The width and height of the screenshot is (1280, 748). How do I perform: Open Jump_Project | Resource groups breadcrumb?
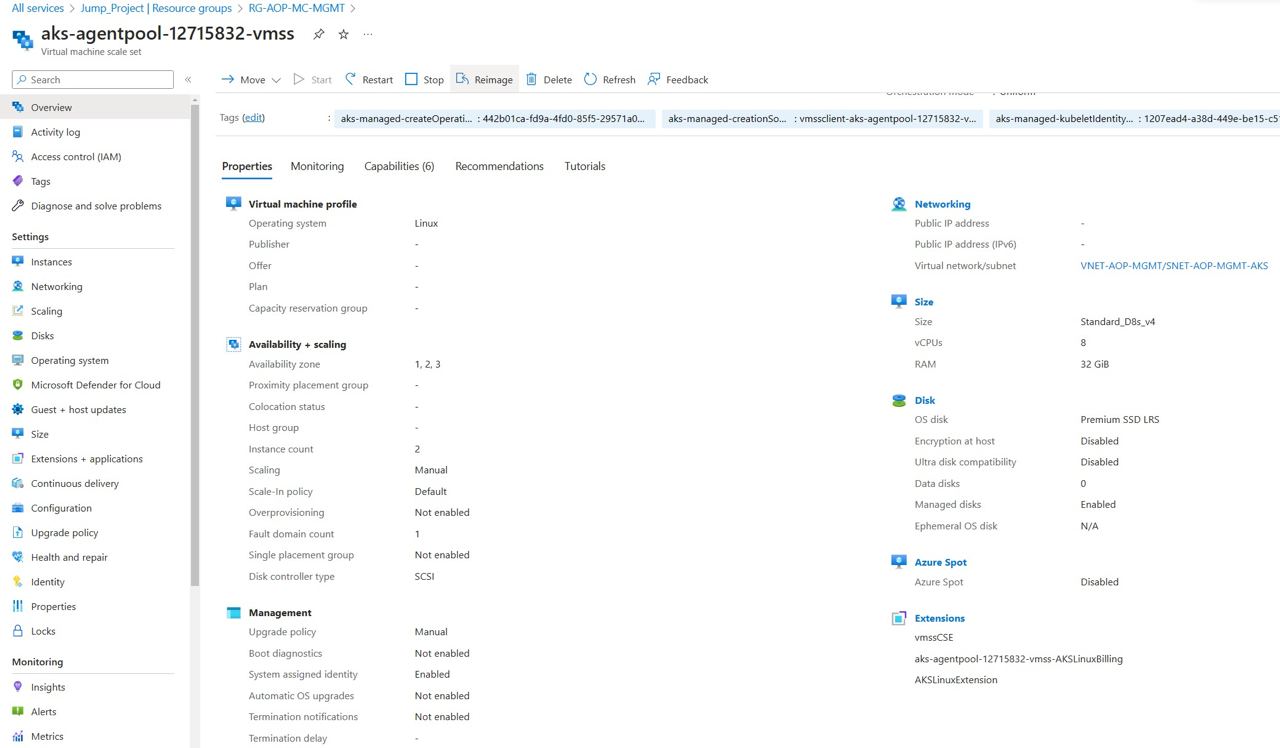tap(156, 8)
